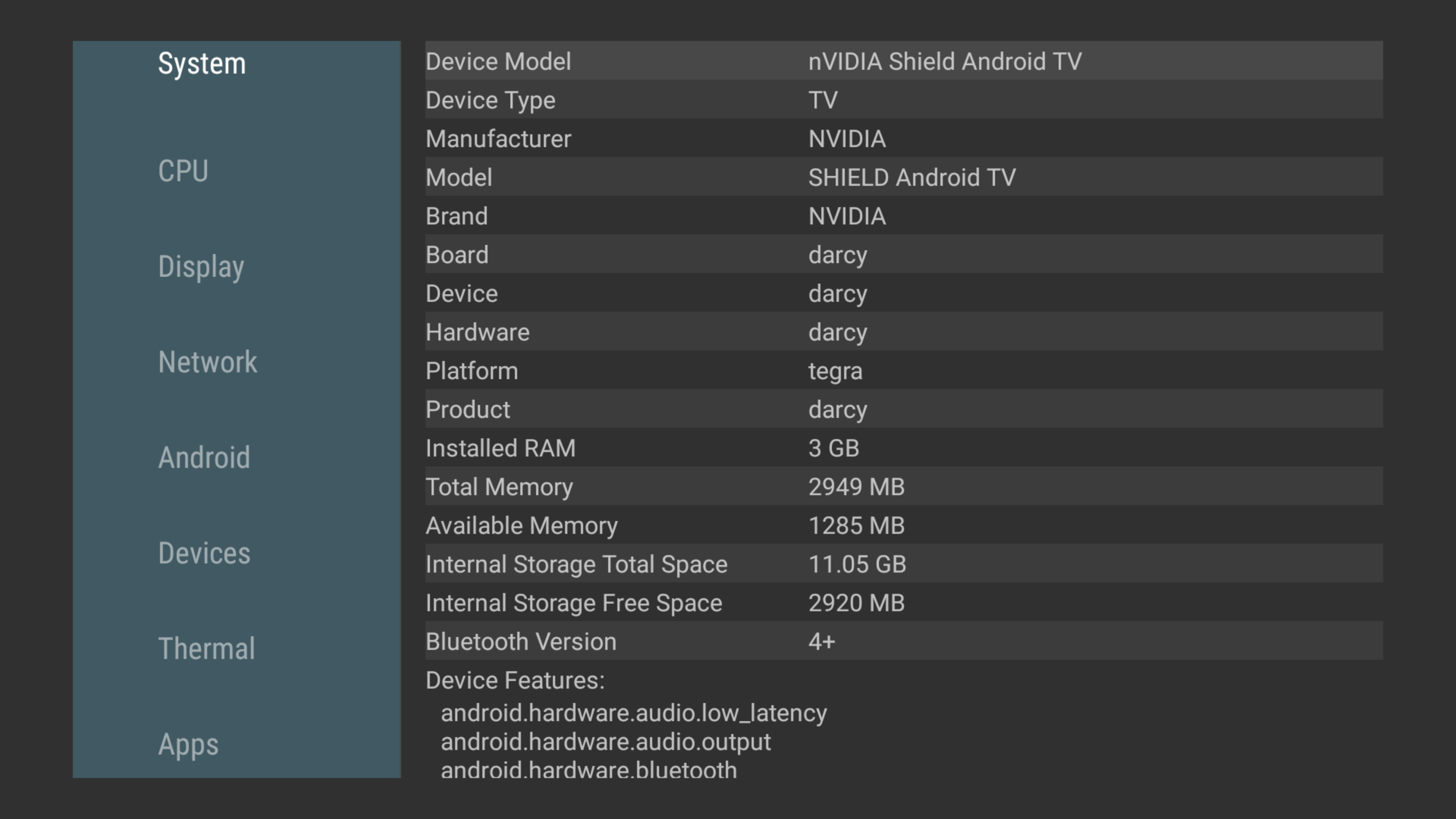The image size is (1456, 819).
Task: Select the Model label
Action: (458, 177)
